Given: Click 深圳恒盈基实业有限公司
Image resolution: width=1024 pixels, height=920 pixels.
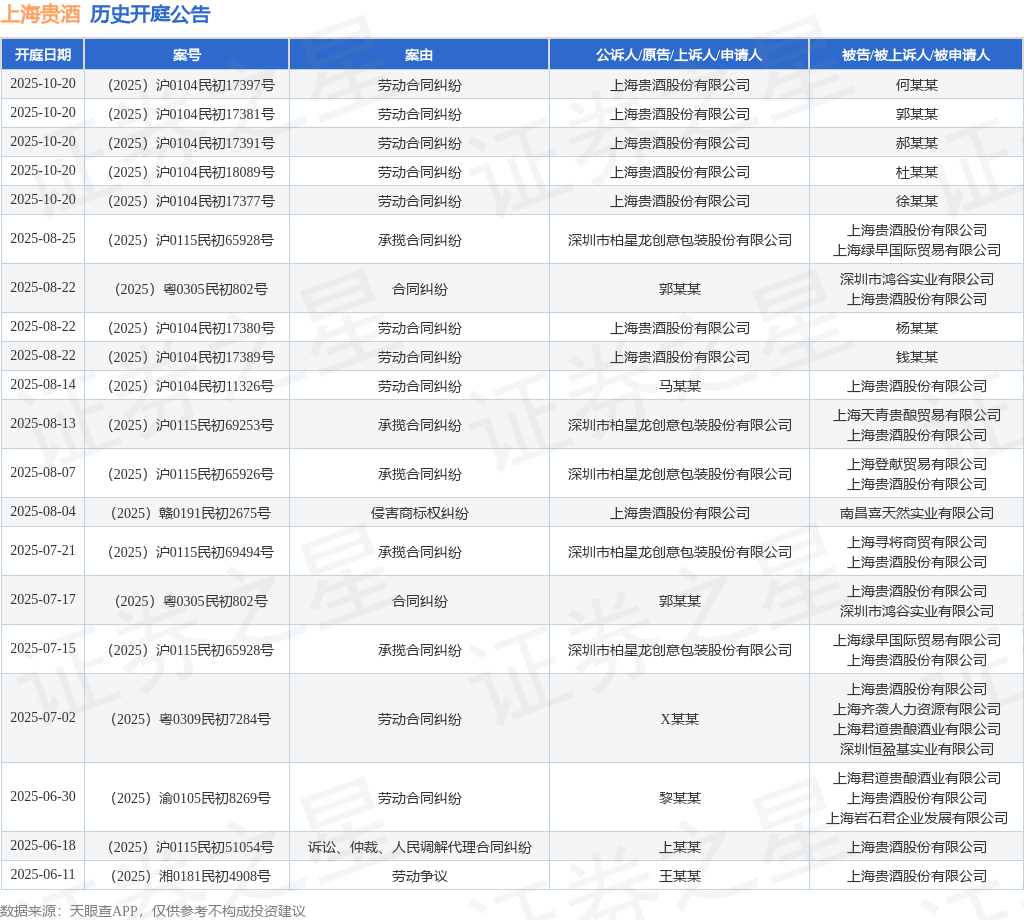Looking at the screenshot, I should [917, 750].
